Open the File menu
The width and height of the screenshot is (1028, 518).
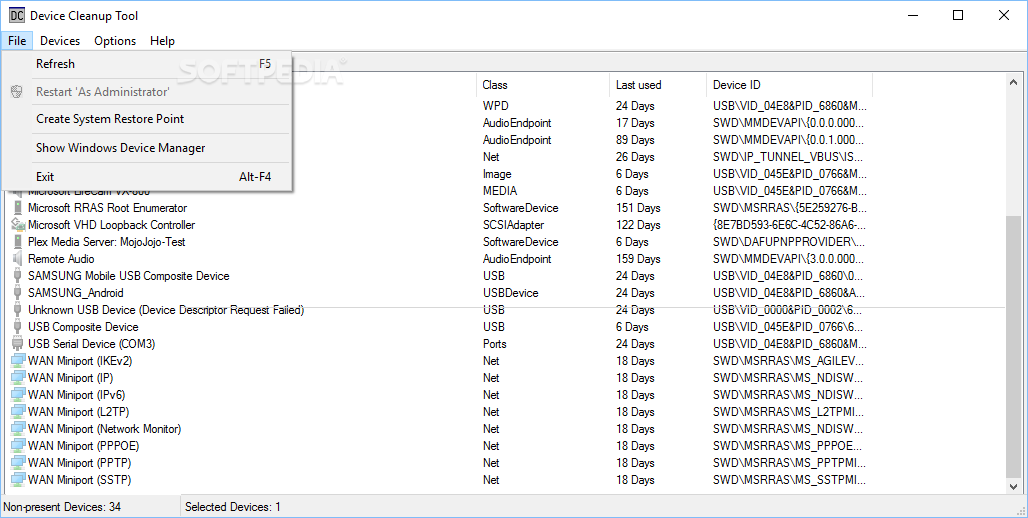(17, 41)
